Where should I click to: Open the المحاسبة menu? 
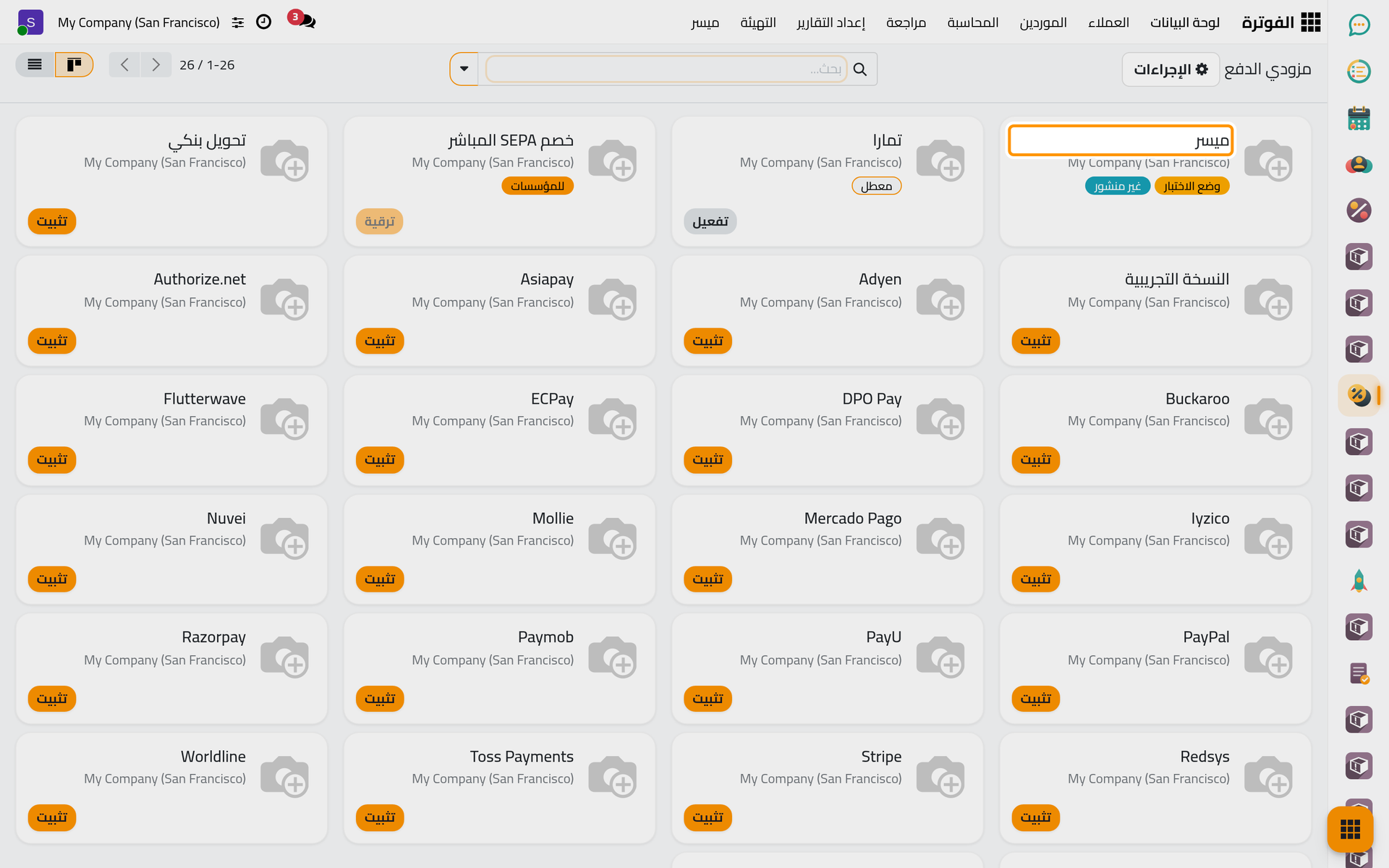click(x=973, y=22)
